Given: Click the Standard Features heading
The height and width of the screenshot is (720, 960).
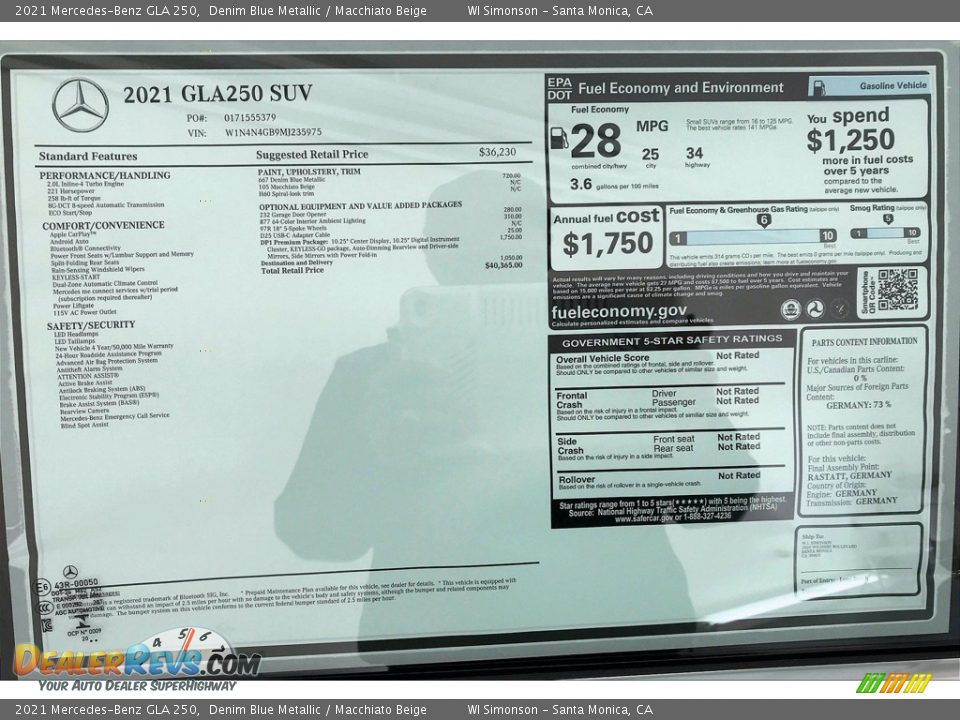Looking at the screenshot, I should [x=88, y=156].
